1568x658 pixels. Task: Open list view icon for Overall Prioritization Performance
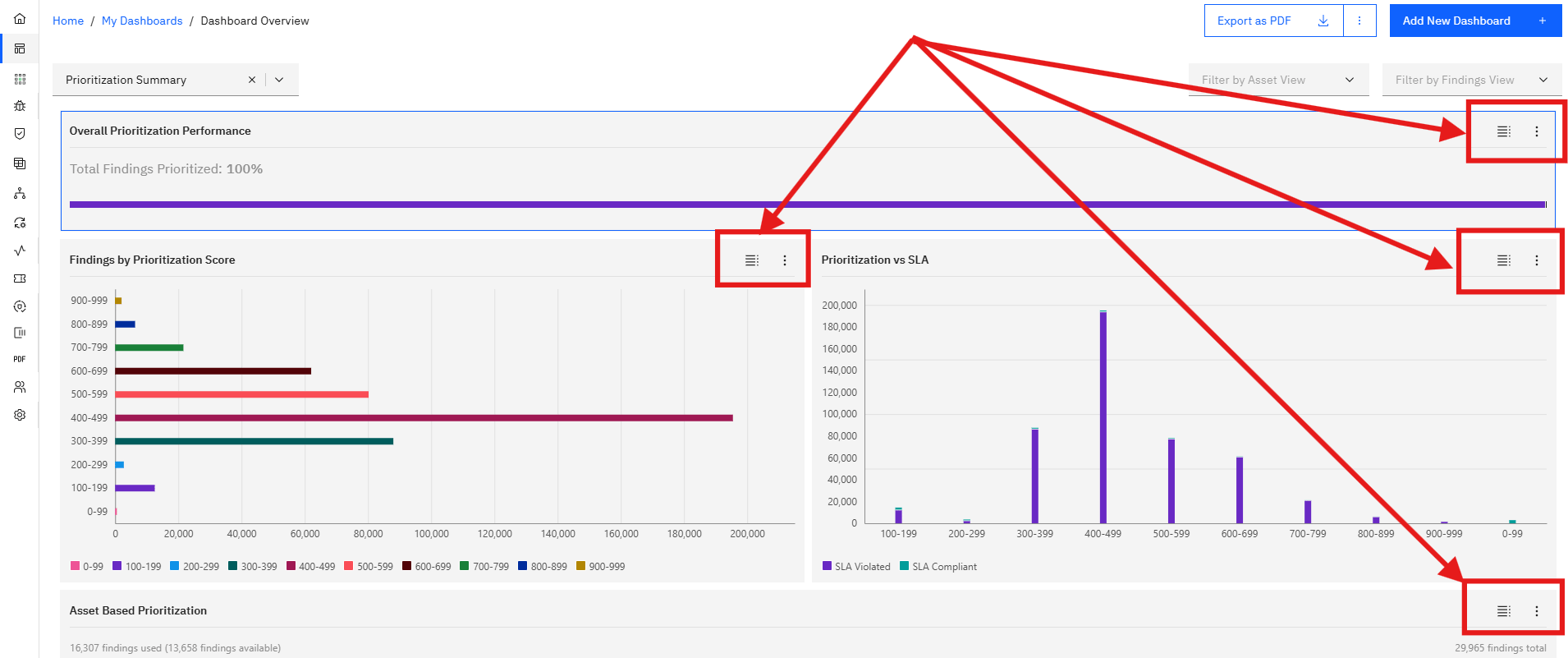1504,131
